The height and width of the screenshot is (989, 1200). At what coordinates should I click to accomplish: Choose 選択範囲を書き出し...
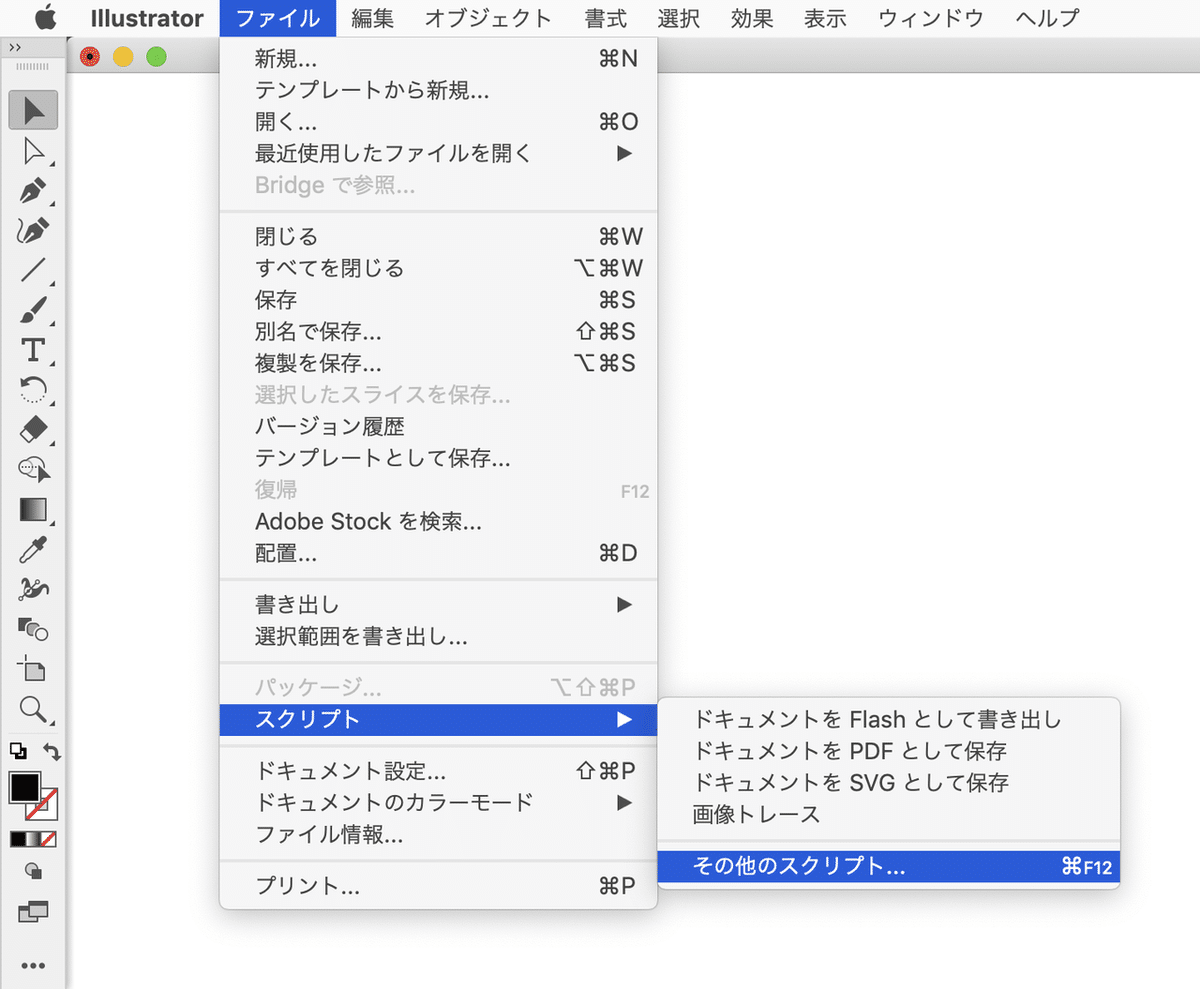click(438, 636)
